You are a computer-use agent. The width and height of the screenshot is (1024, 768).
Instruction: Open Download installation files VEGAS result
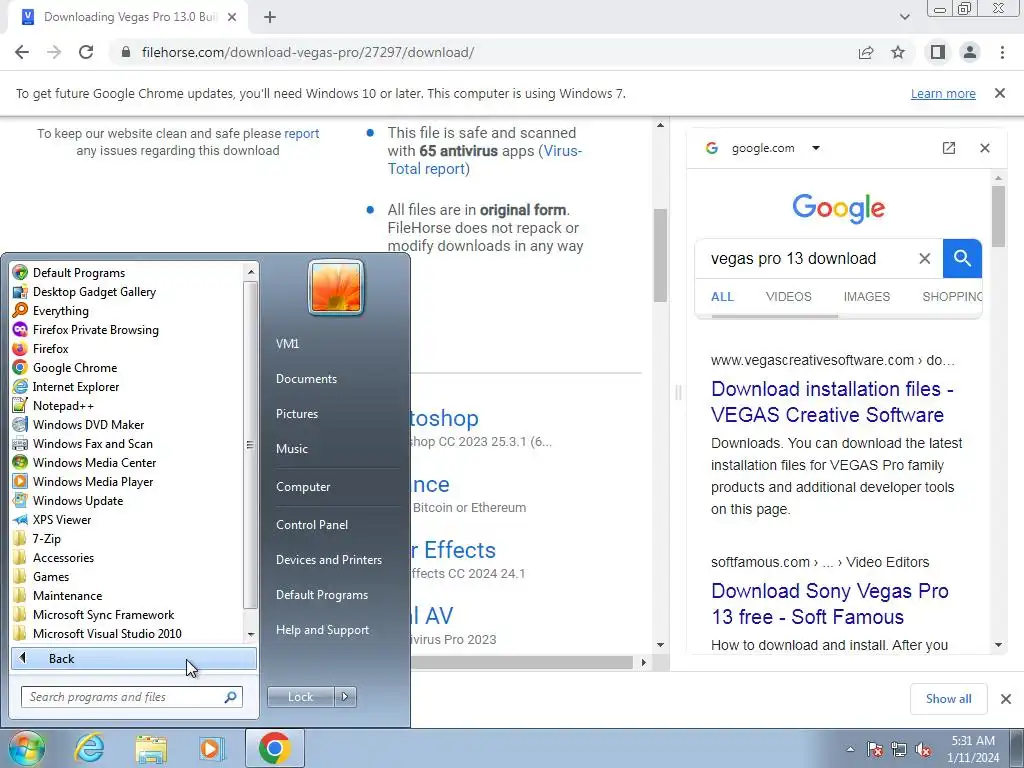point(832,402)
